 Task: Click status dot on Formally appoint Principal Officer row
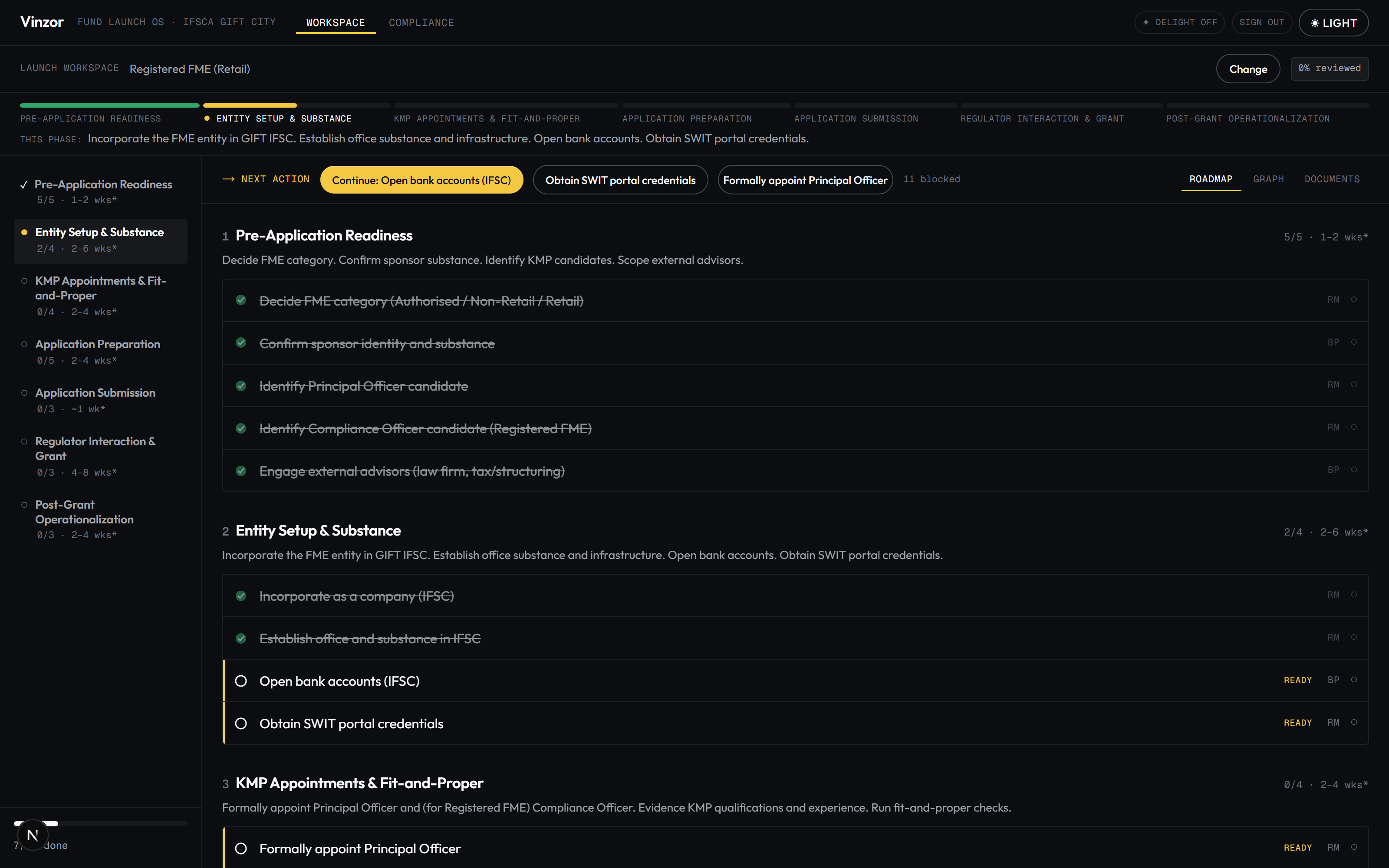(1354, 847)
